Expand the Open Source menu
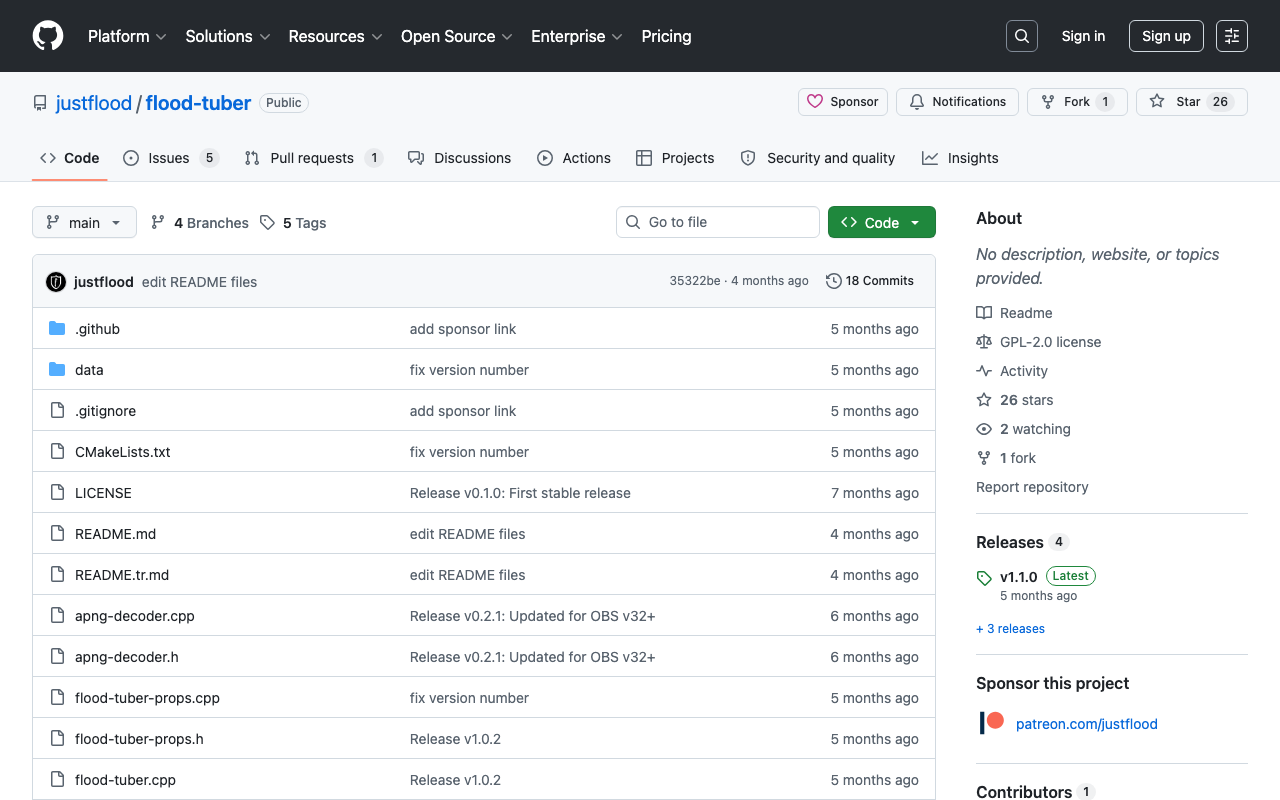The width and height of the screenshot is (1280, 800). pos(457,36)
